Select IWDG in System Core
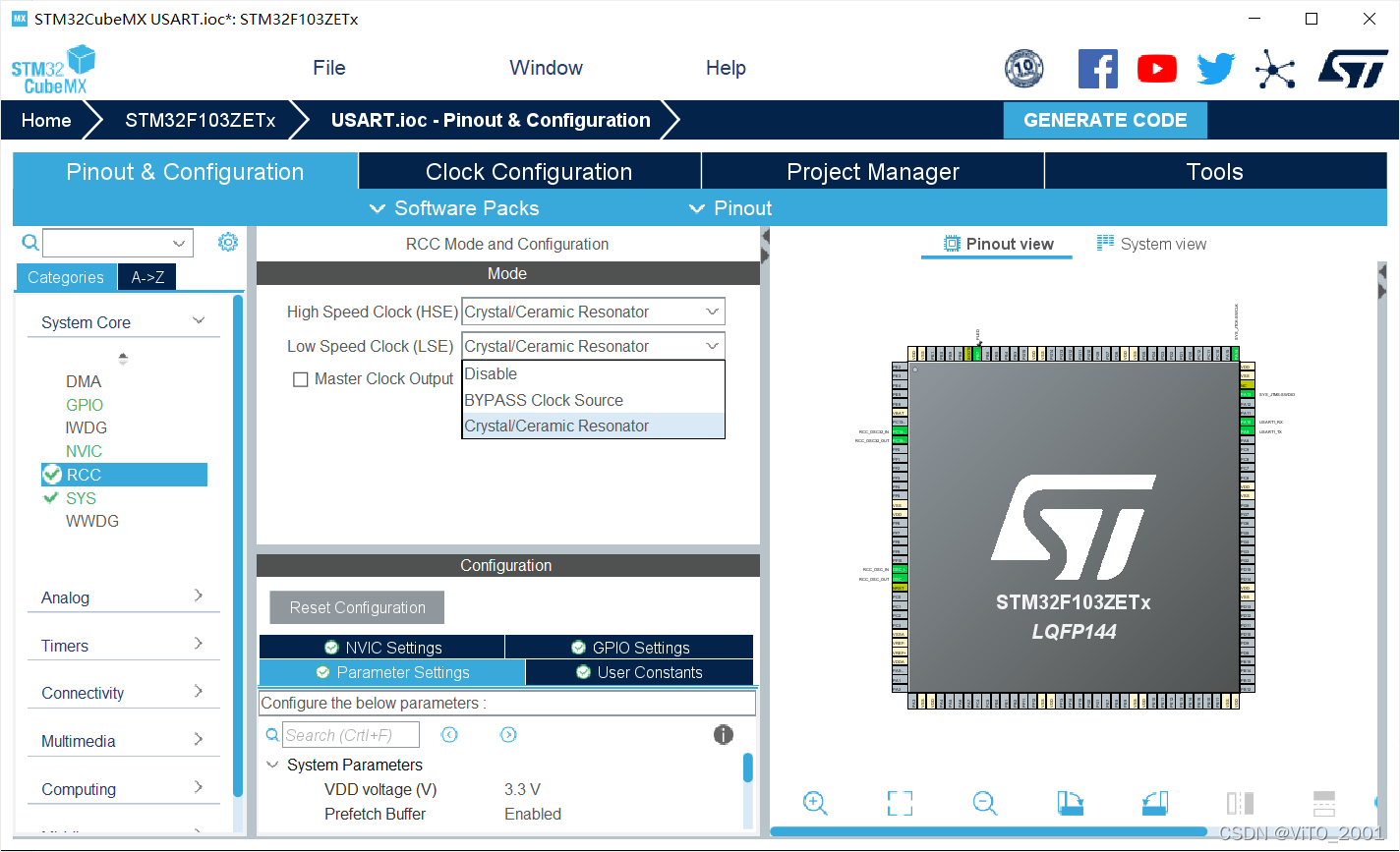The height and width of the screenshot is (852, 1400). [x=87, y=427]
